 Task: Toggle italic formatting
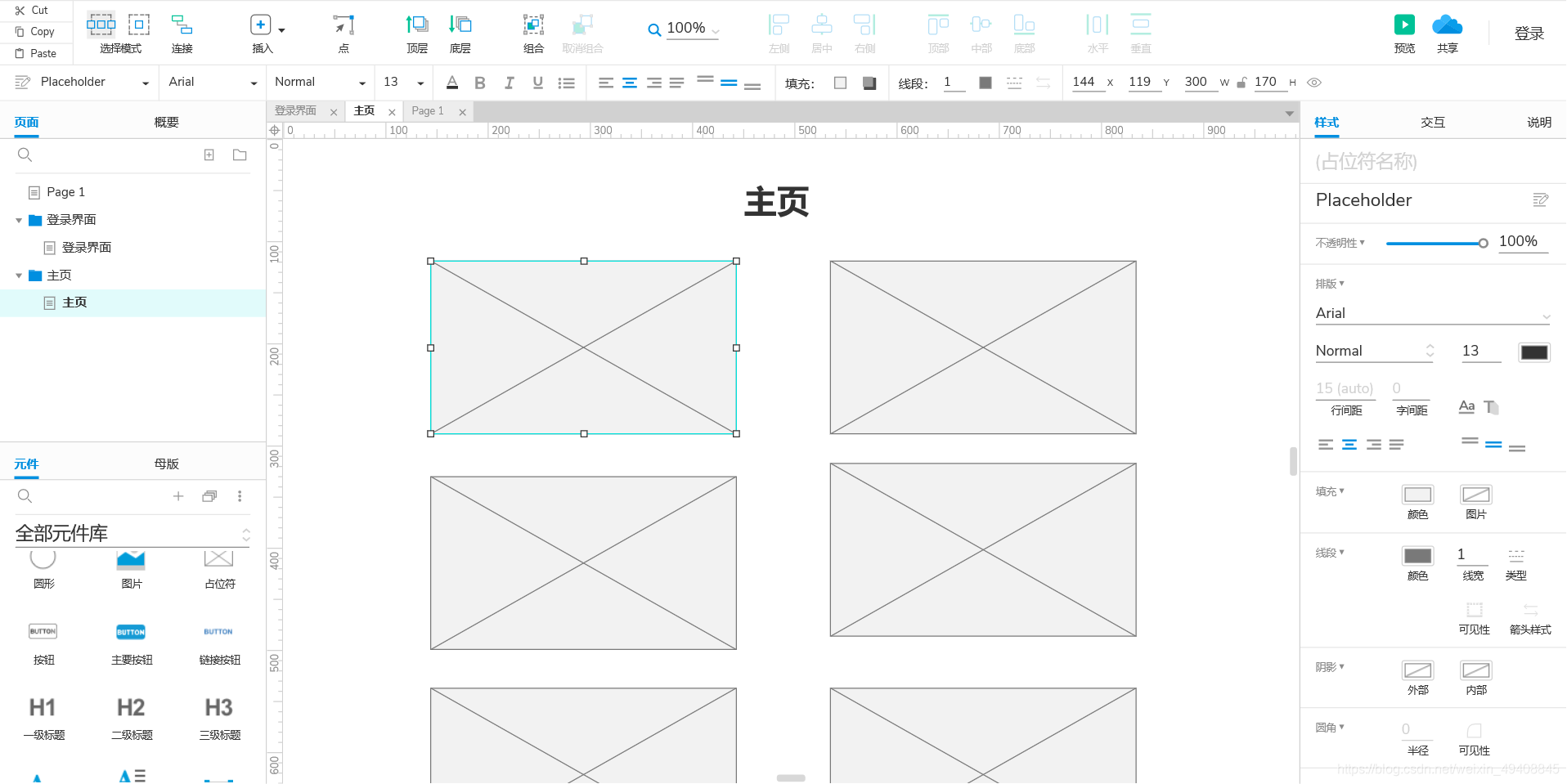click(x=509, y=83)
